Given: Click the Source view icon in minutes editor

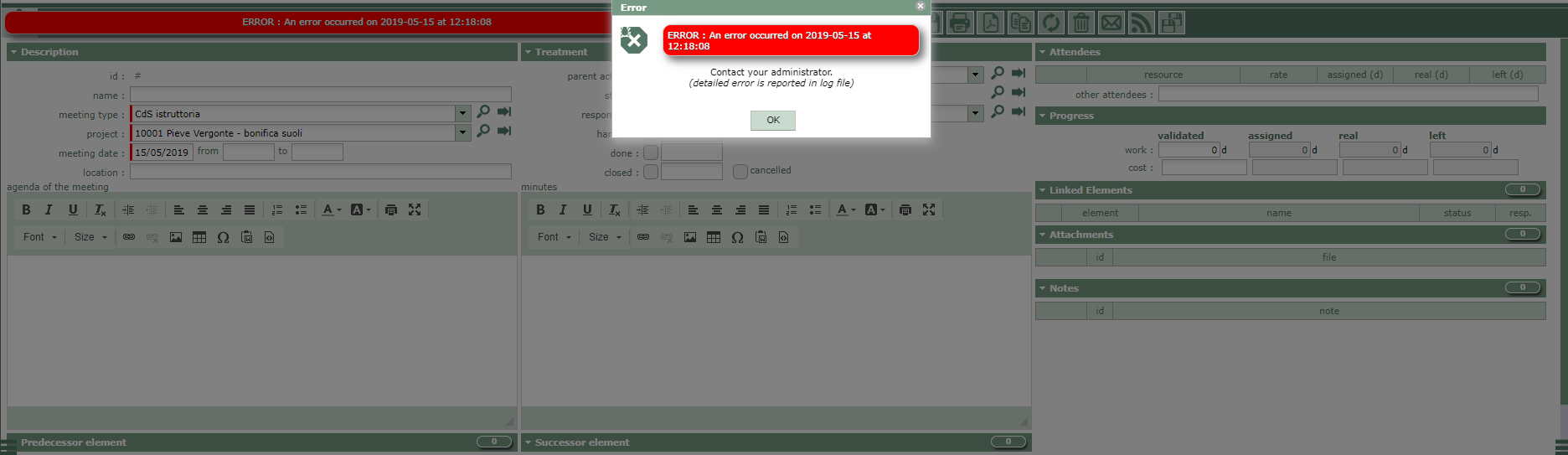Looking at the screenshot, I should click(x=783, y=237).
